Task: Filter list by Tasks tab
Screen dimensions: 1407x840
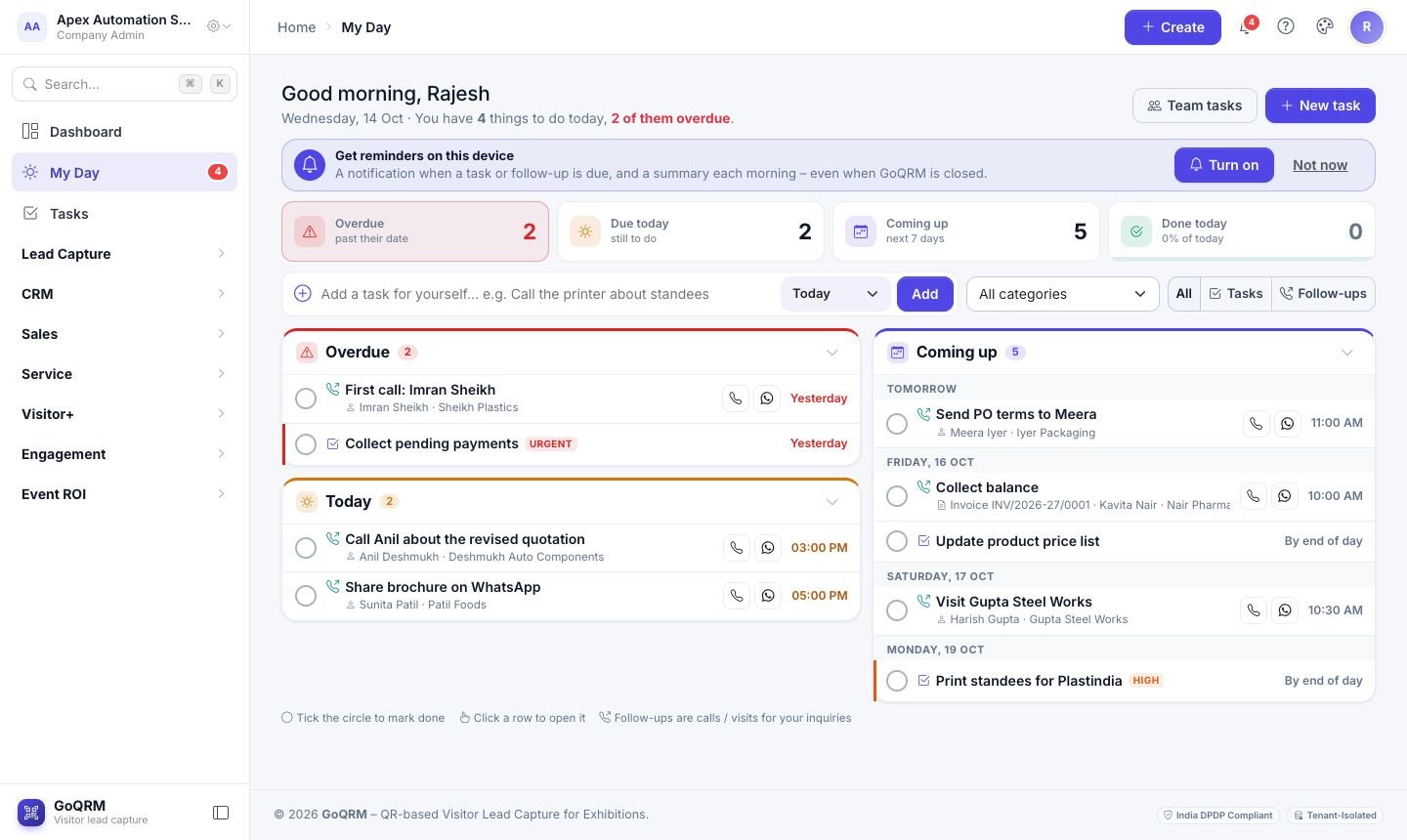Action: click(x=1236, y=294)
